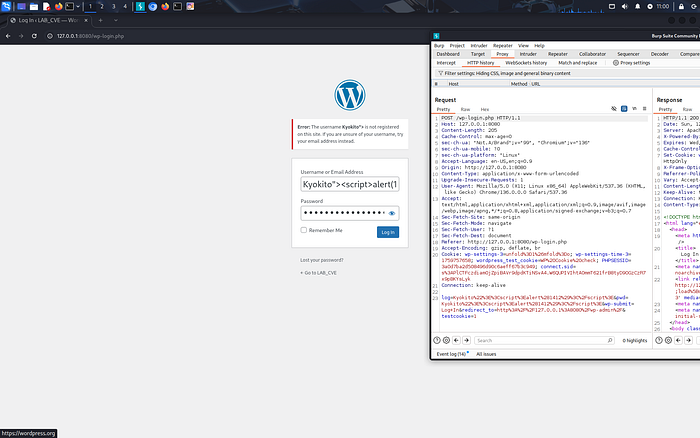Image resolution: width=700 pixels, height=438 pixels.
Task: Expand the browser tab list dropdown
Action: 116,20
